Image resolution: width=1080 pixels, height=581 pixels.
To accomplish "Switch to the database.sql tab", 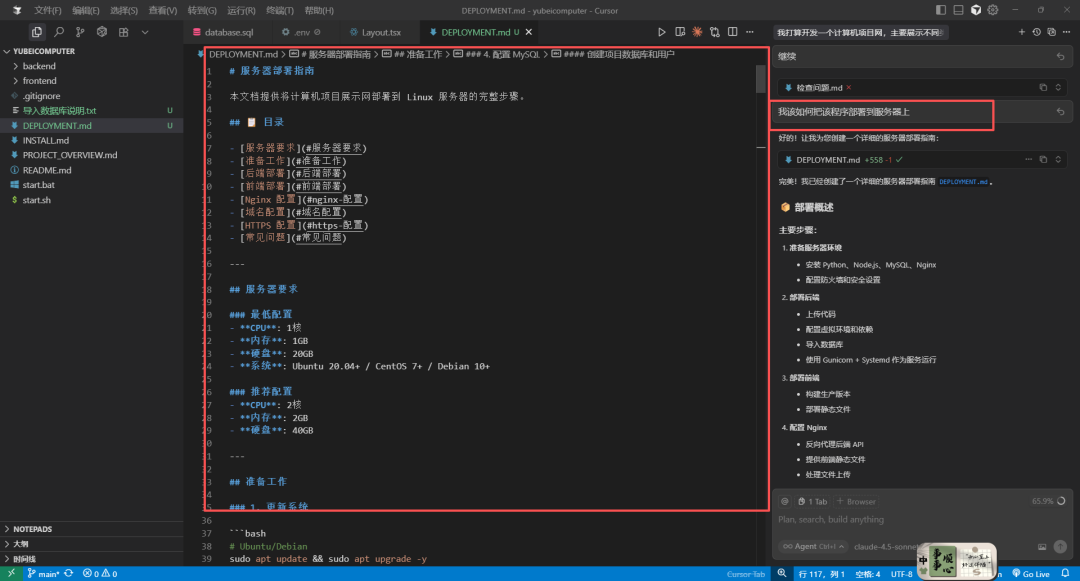I will coord(229,32).
